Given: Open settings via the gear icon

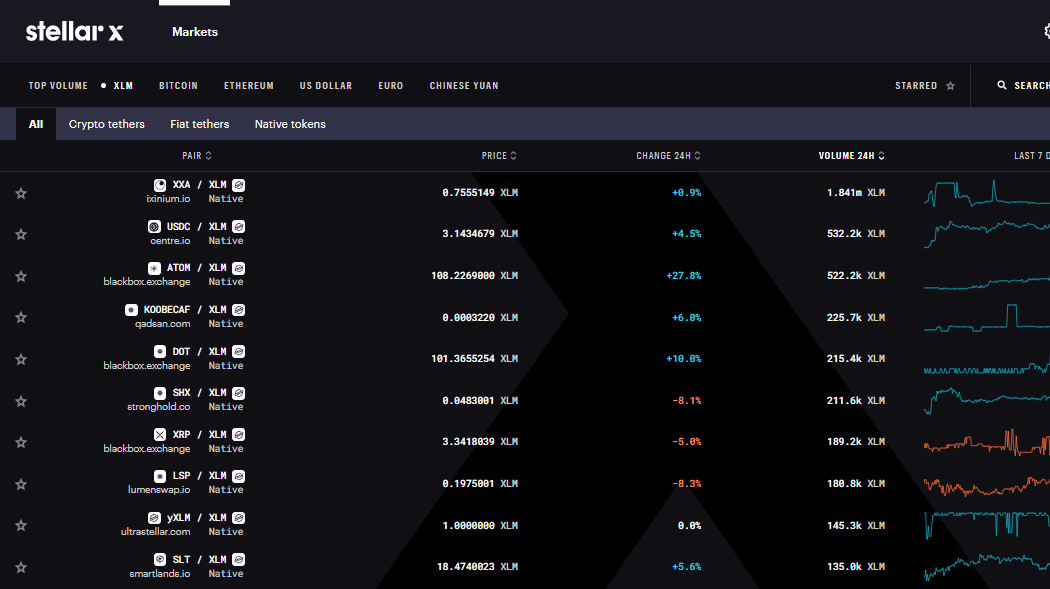Looking at the screenshot, I should 1047,31.
